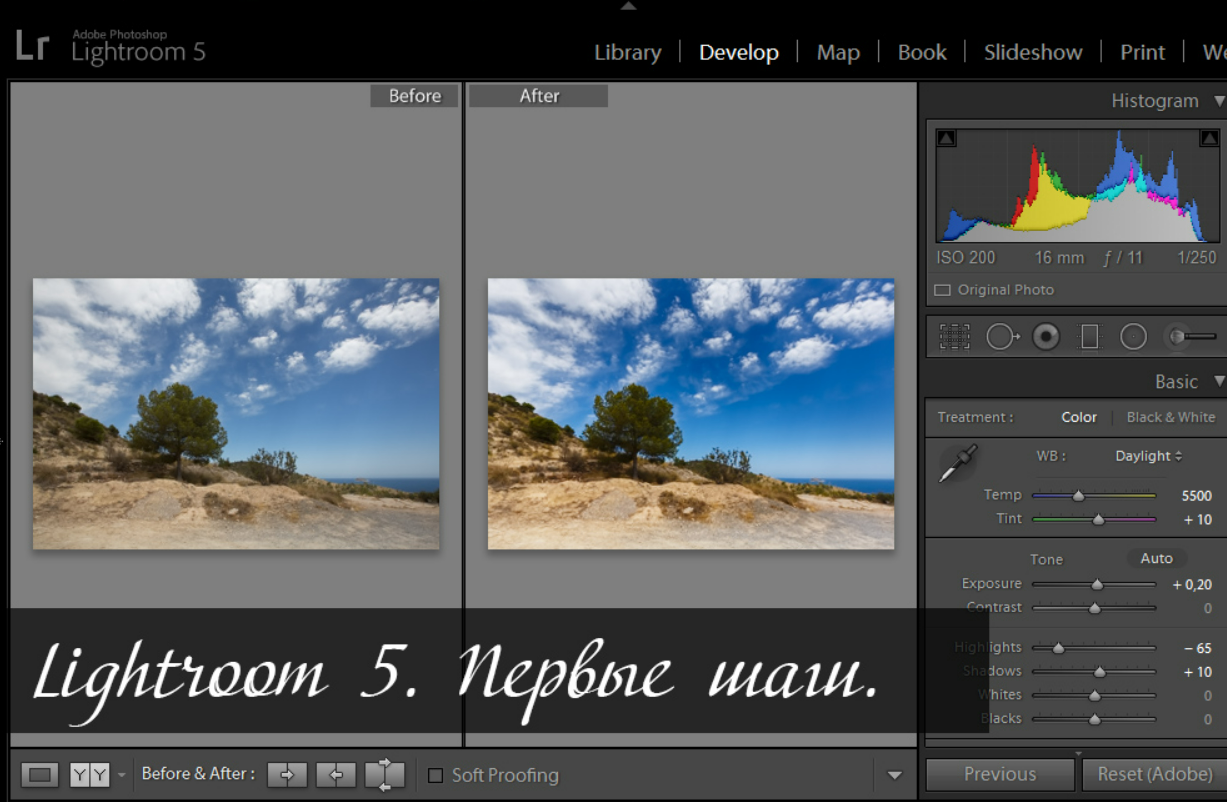1227x802 pixels.
Task: Click the Highlights value -65
Action: [1197, 648]
